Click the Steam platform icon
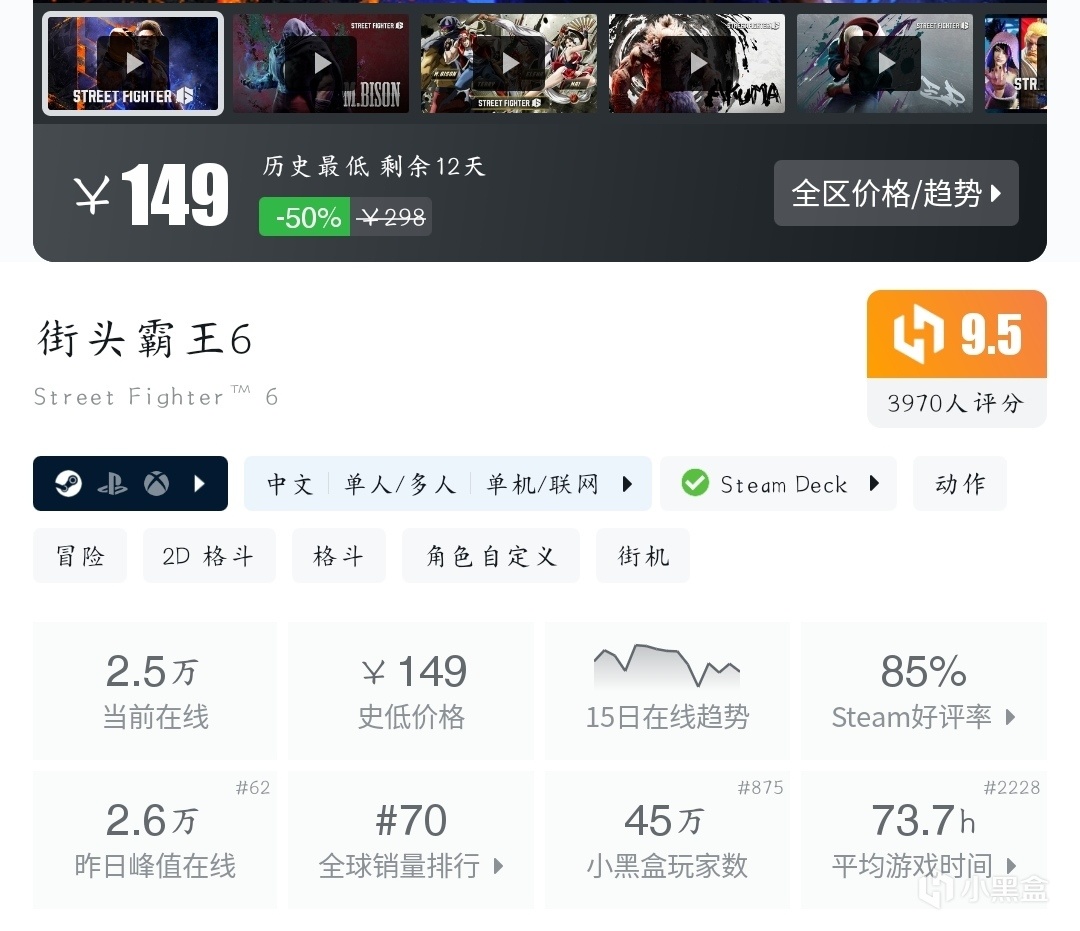 click(68, 483)
